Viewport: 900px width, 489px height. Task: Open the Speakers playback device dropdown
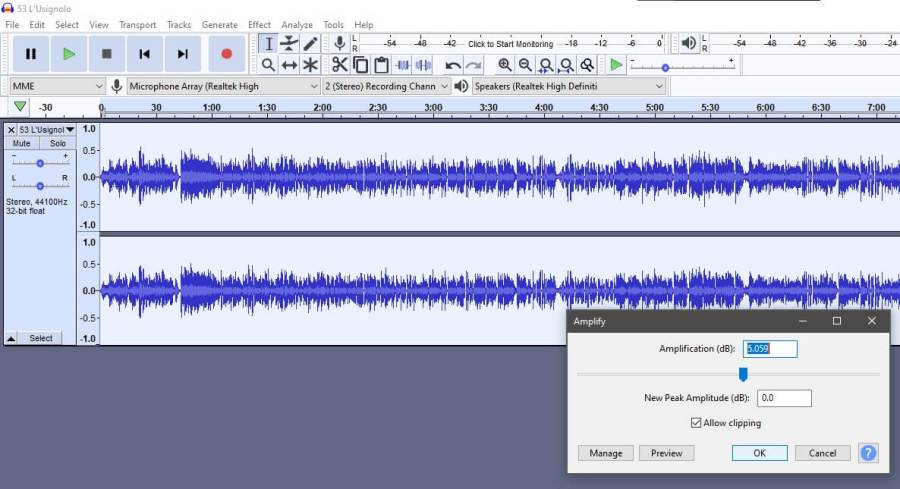coord(568,87)
